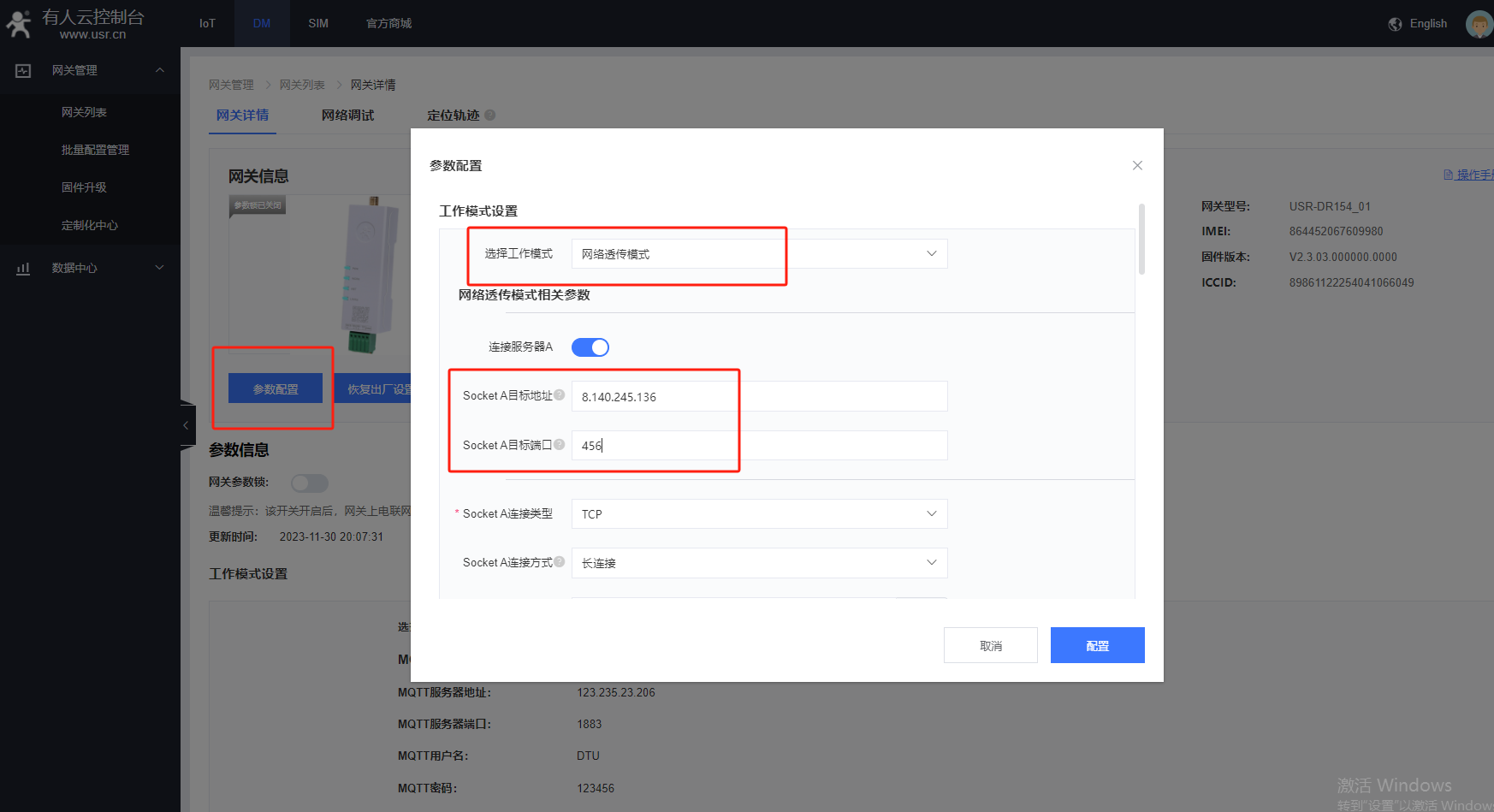Open the Socket A连接类型 TCP dropdown
This screenshot has width=1494, height=812.
pyautogui.click(x=758, y=514)
